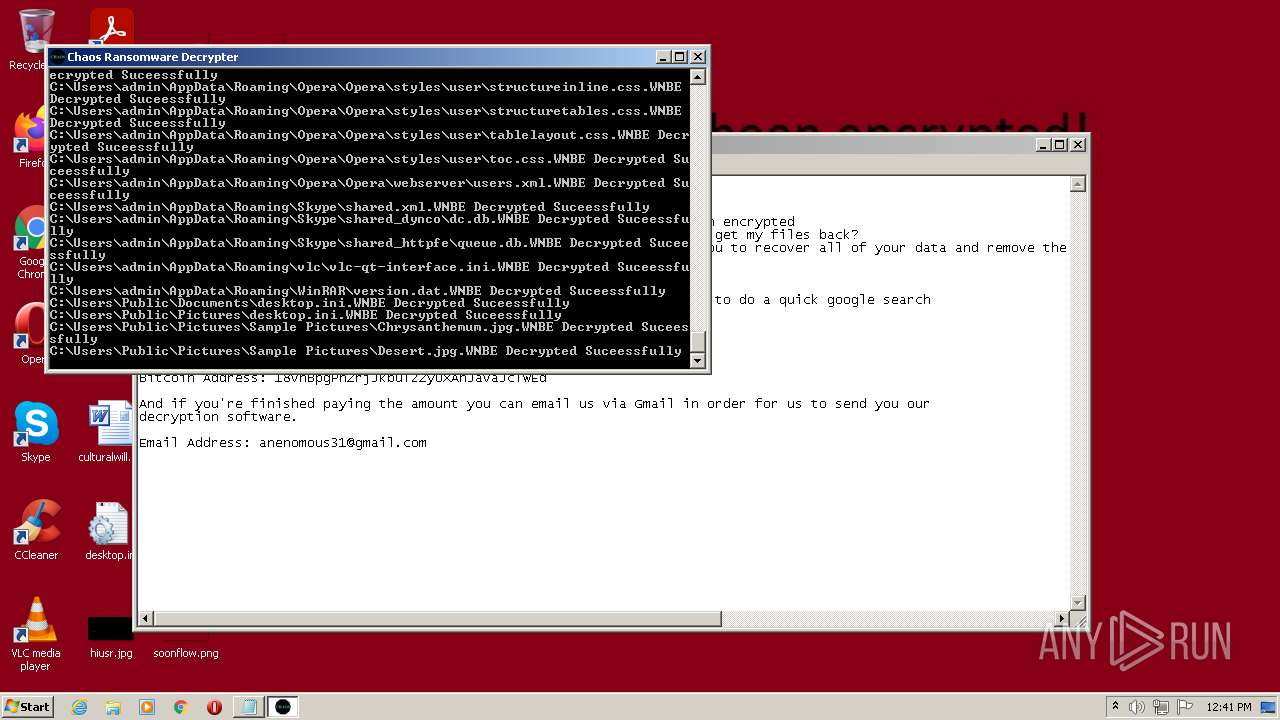Close the Notepad ransom note window
The image size is (1280, 720).
(x=1078, y=145)
